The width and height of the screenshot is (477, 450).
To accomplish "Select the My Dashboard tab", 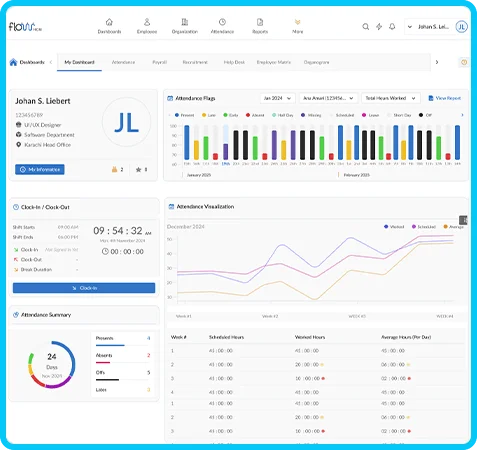I will (79, 62).
